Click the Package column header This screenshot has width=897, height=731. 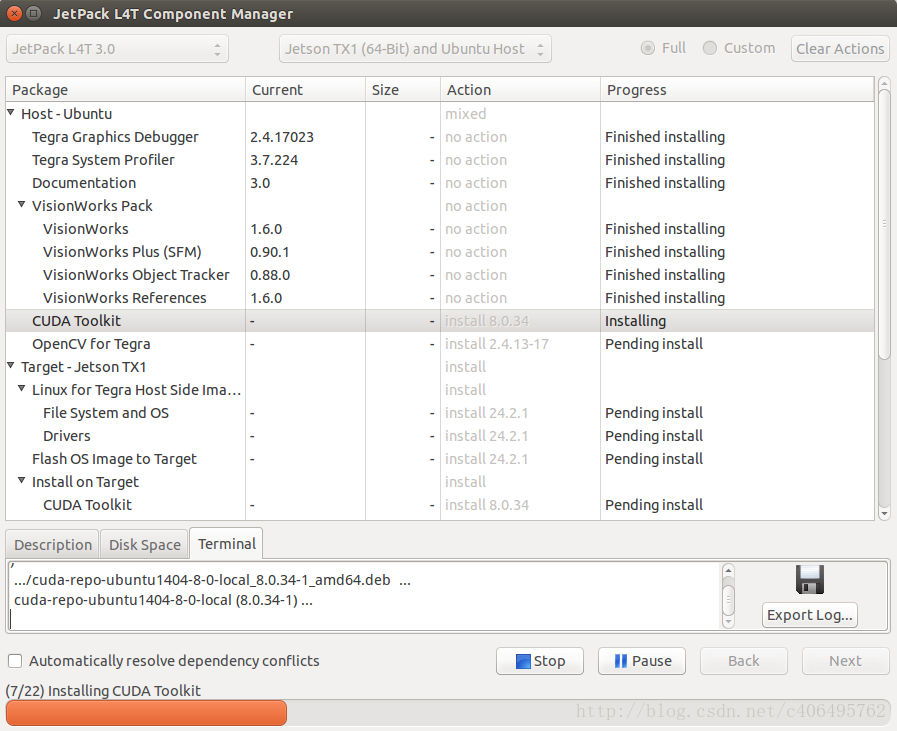126,90
